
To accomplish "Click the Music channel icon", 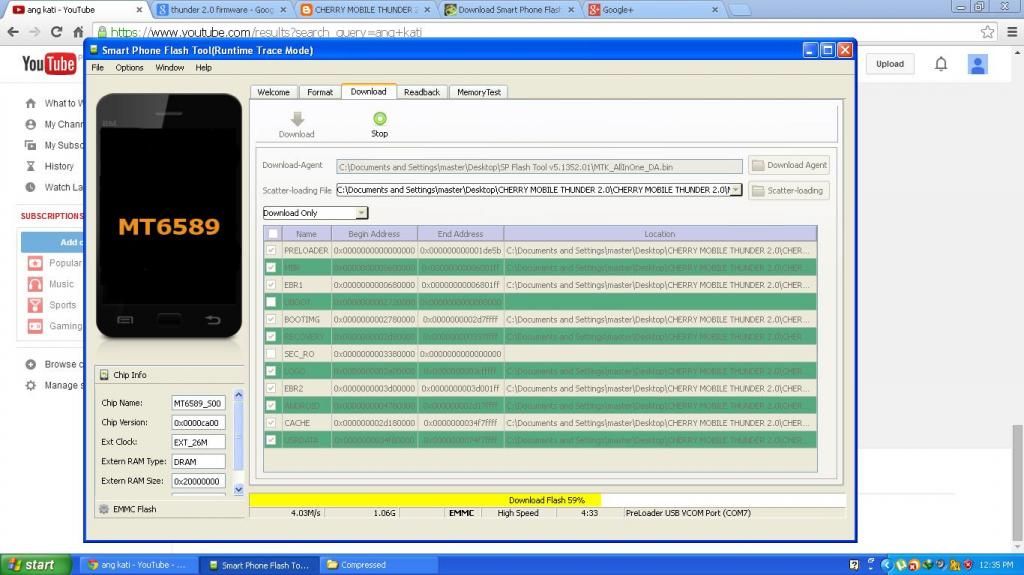I will (35, 284).
